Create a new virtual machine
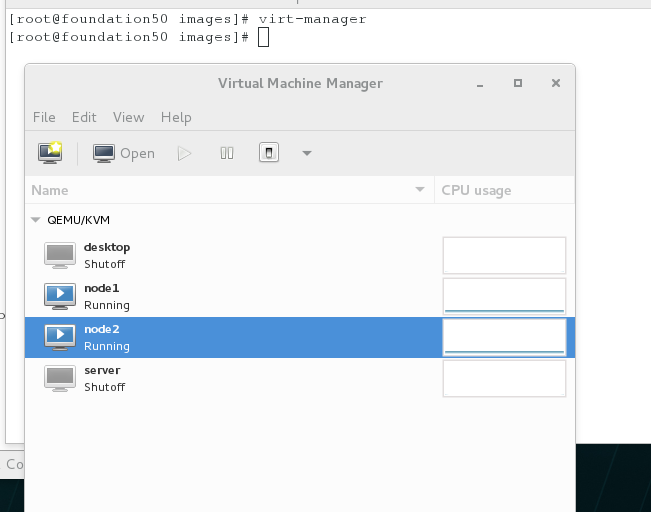The height and width of the screenshot is (512, 651). tap(50, 153)
